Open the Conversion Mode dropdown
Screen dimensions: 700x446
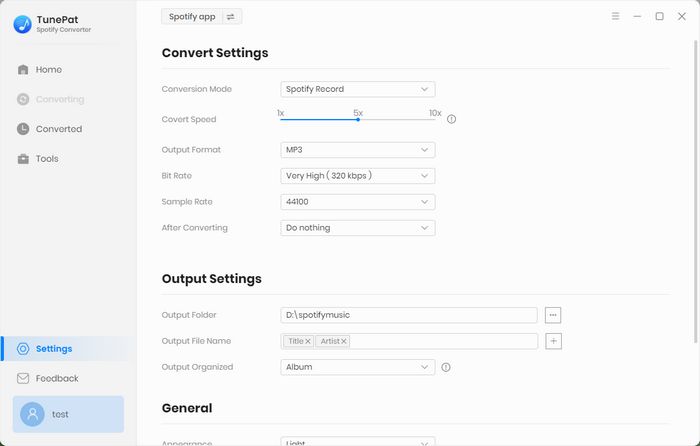pyautogui.click(x=358, y=89)
